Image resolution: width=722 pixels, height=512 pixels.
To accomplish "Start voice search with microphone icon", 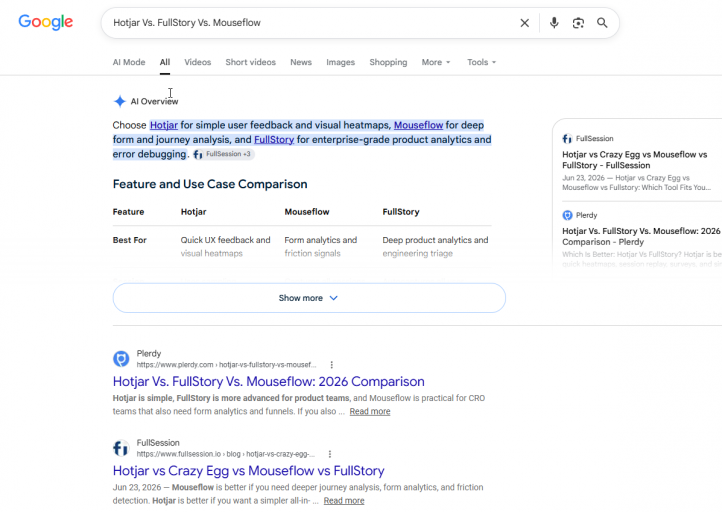I will click(554, 23).
